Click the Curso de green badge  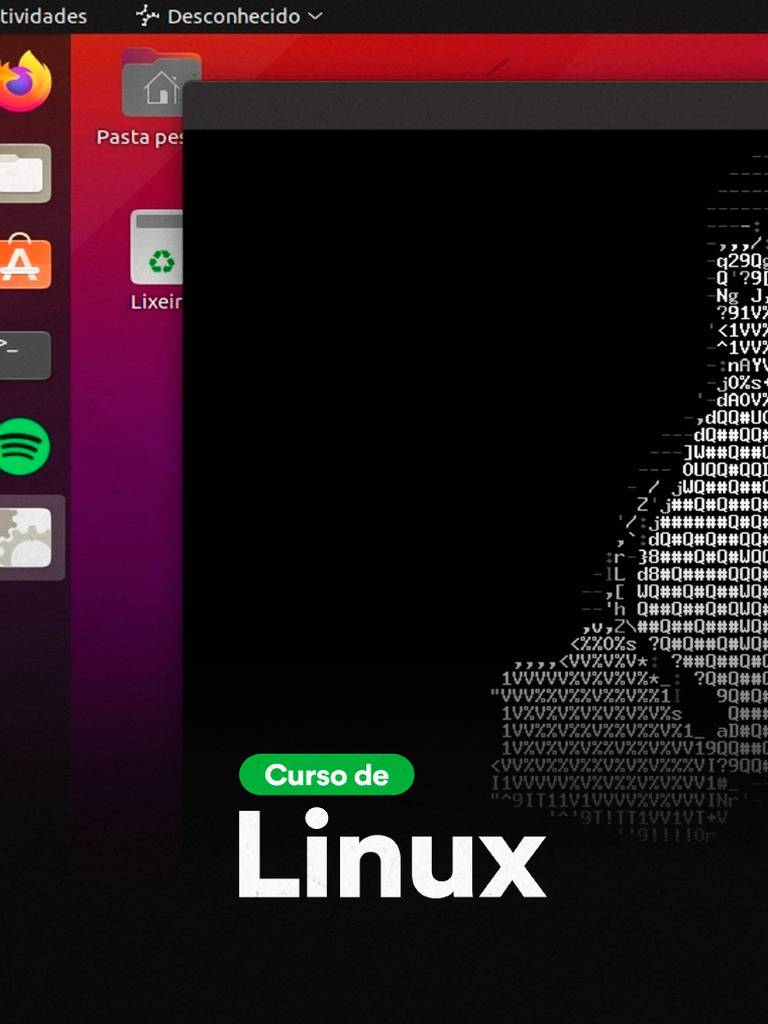click(327, 775)
